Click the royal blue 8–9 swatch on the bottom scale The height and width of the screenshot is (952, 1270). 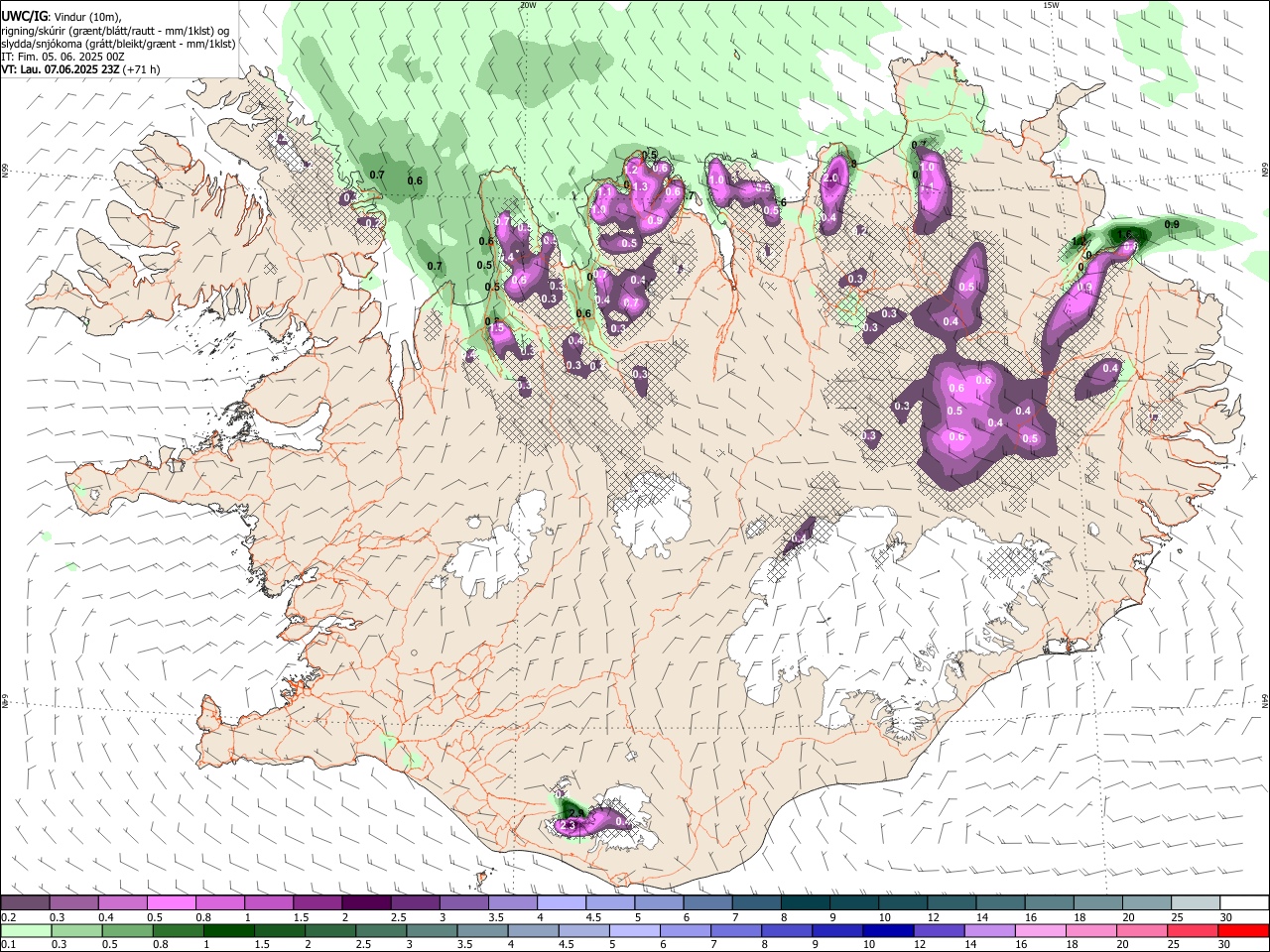tap(786, 931)
